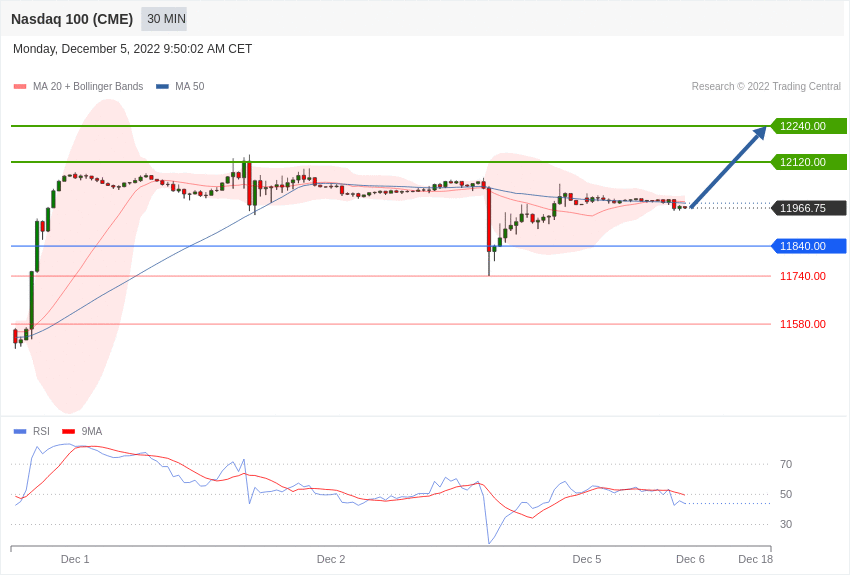Click the 9MA legend label
This screenshot has width=850, height=576.
coord(92,431)
